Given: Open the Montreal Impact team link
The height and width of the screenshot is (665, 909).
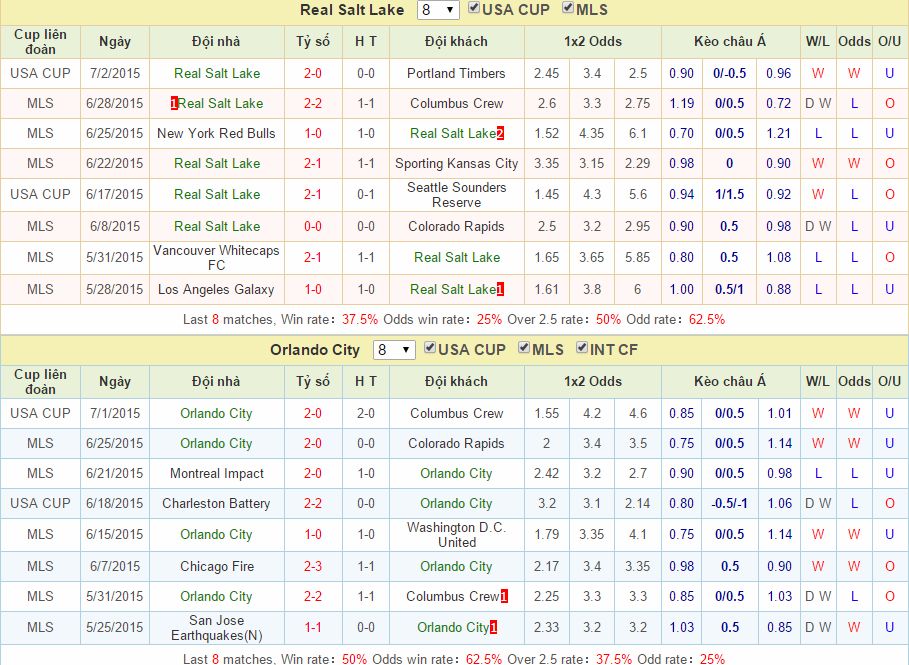Looking at the screenshot, I should (217, 474).
